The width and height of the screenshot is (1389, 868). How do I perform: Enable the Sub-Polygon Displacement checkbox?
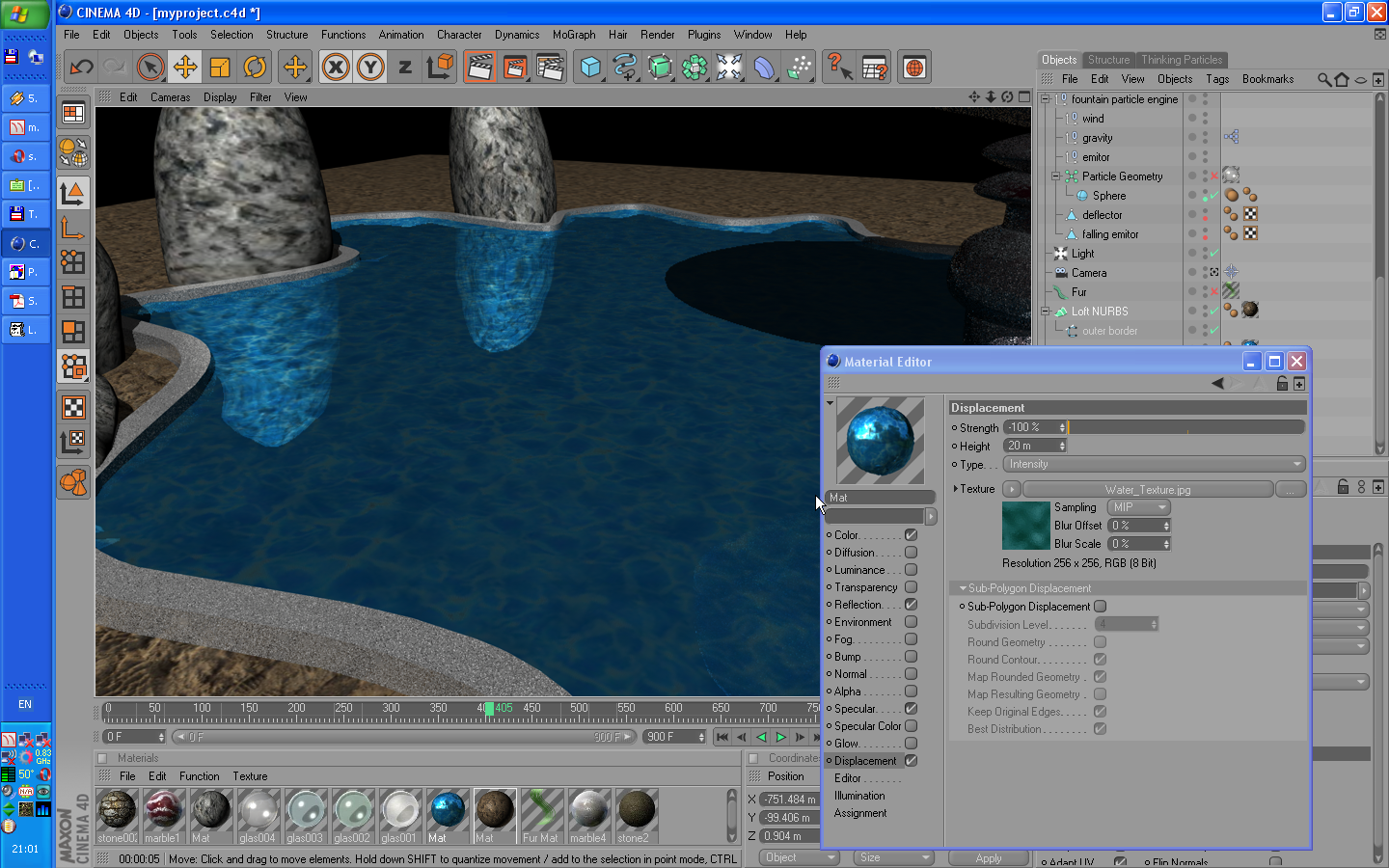(1100, 607)
